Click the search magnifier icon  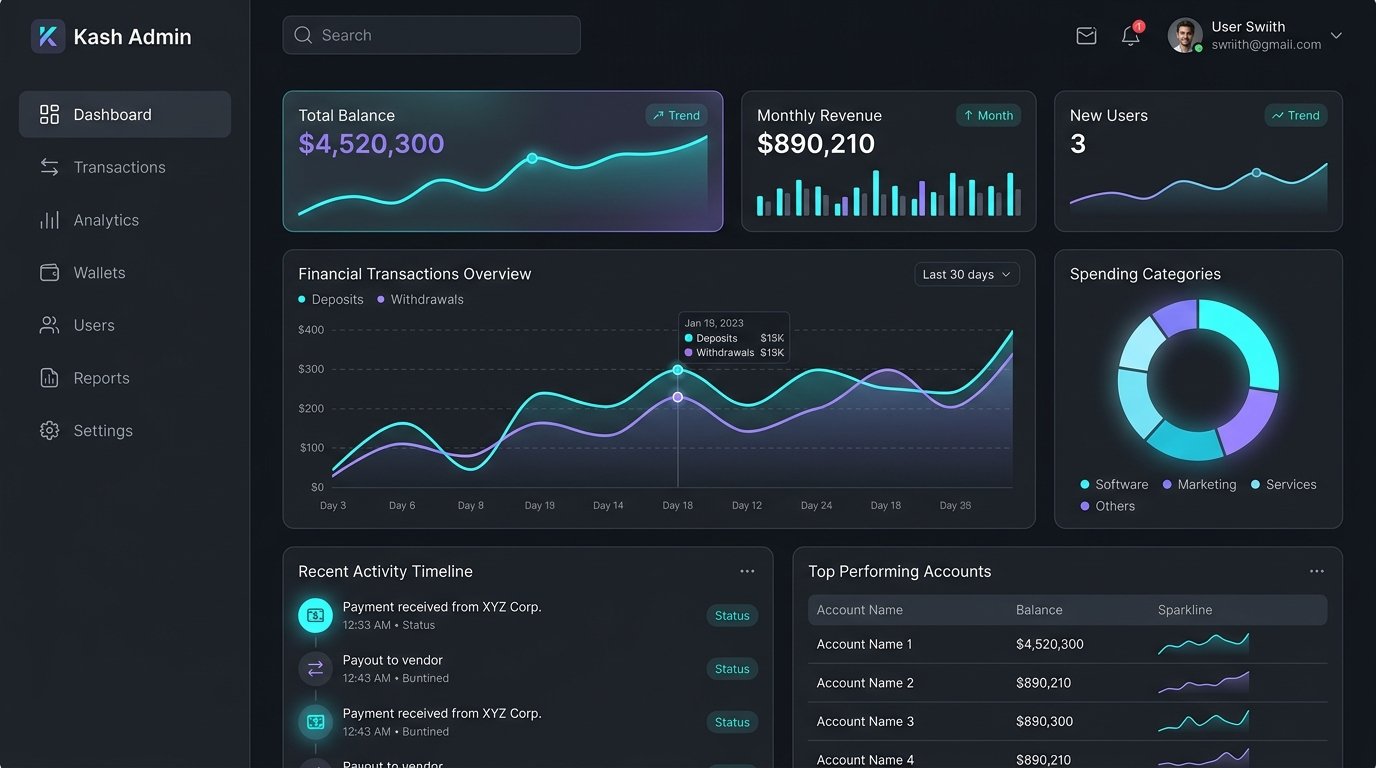click(303, 35)
